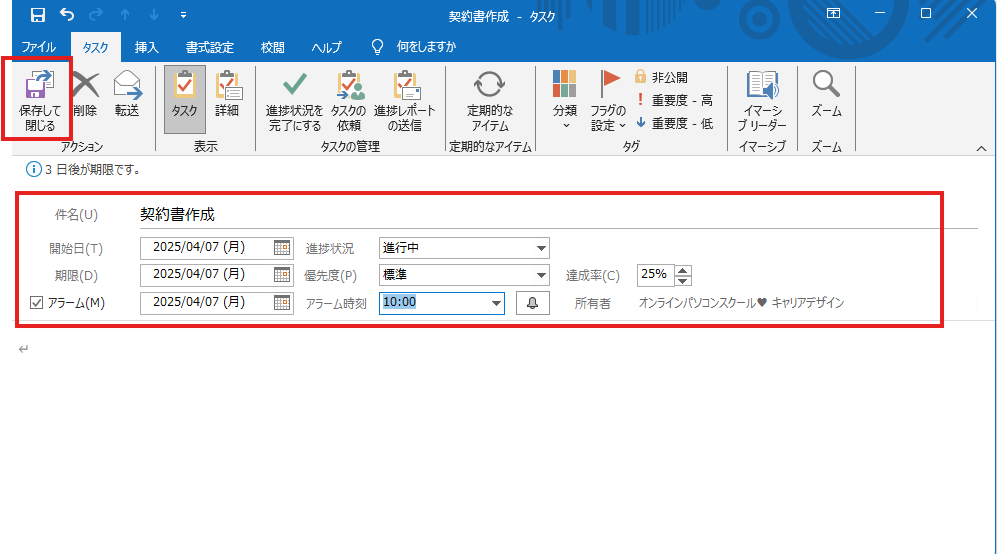Click タスクの依頼 (Assign Task)
The image size is (997, 554).
pos(348,100)
